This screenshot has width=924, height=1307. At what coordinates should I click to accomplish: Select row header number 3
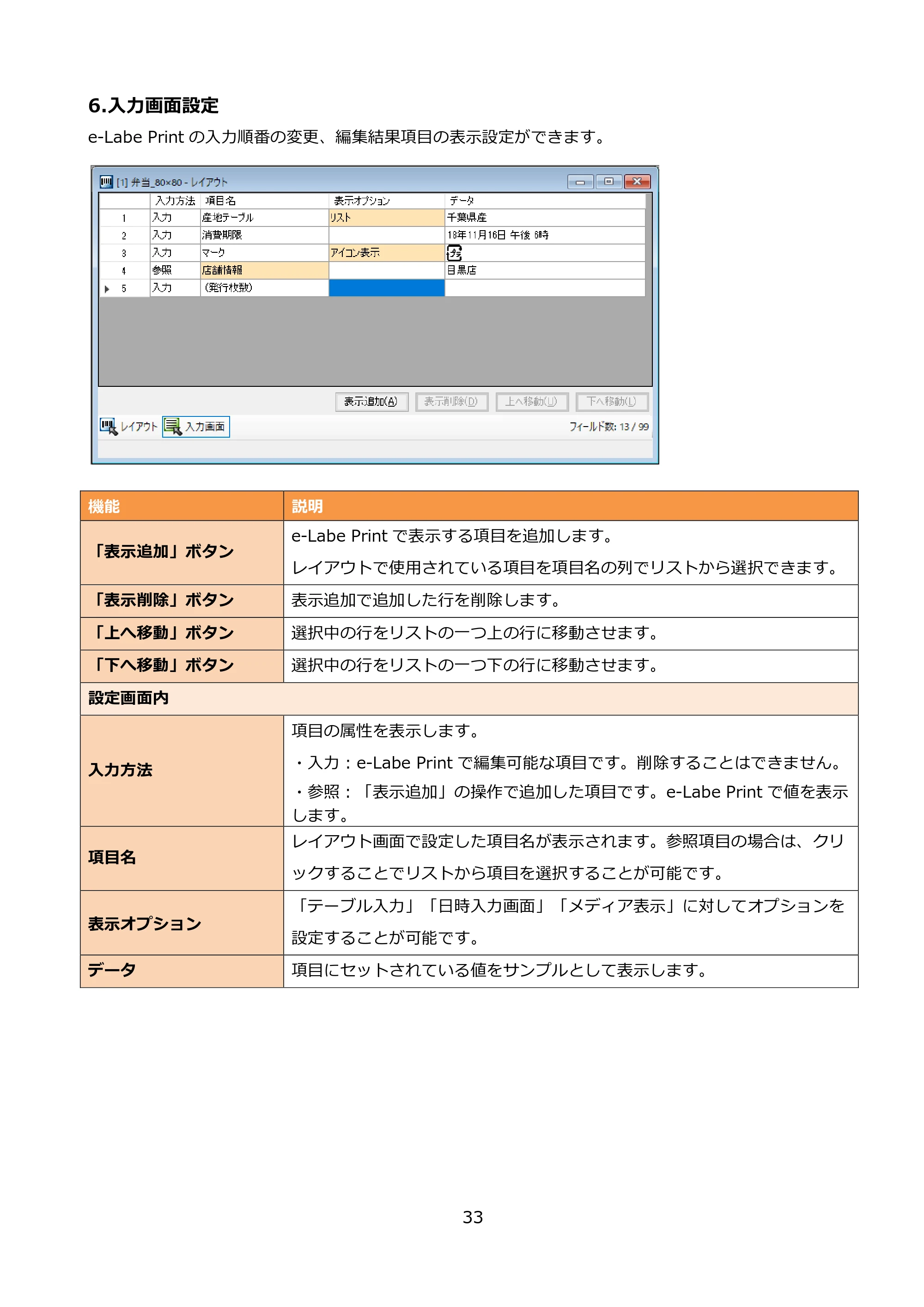pyautogui.click(x=125, y=253)
